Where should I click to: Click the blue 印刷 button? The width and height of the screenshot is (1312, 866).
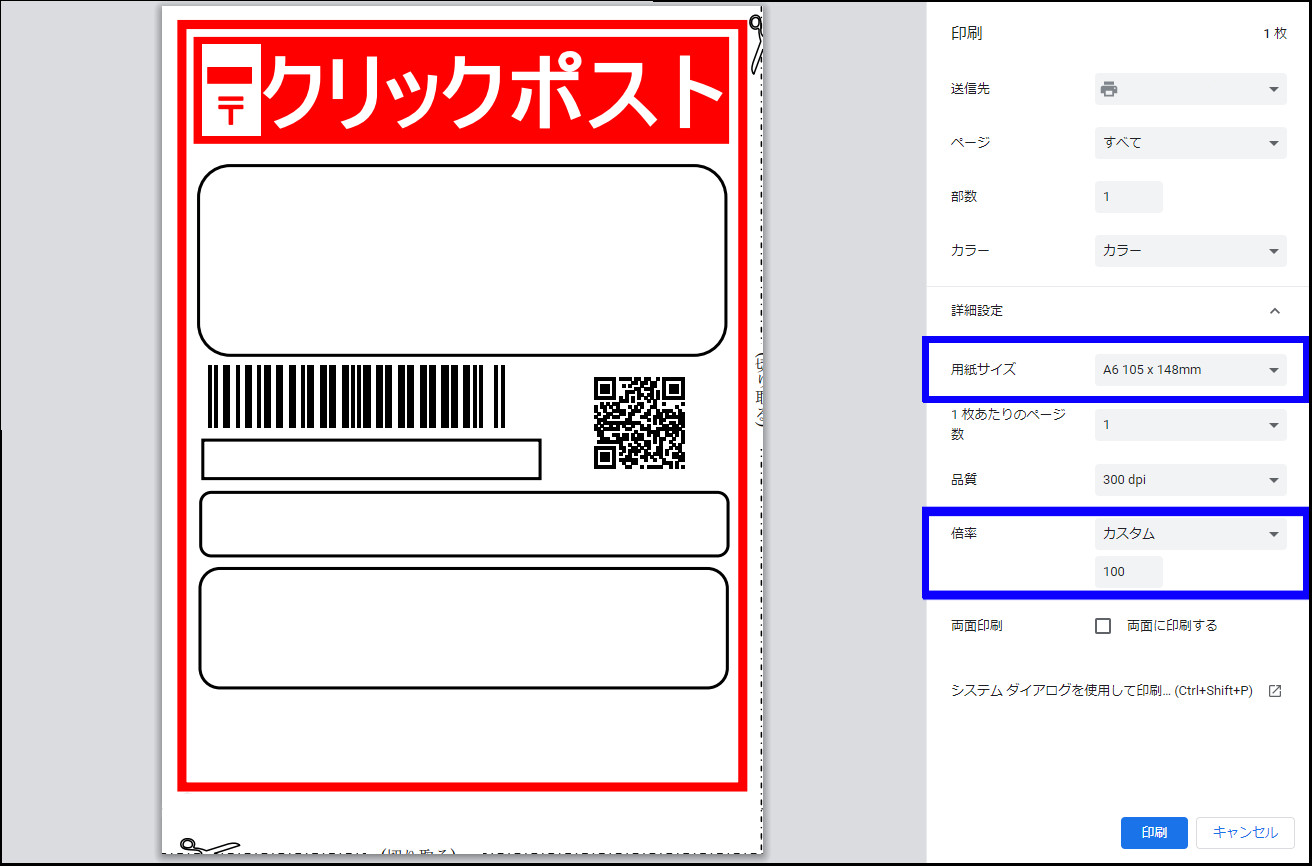[1154, 832]
